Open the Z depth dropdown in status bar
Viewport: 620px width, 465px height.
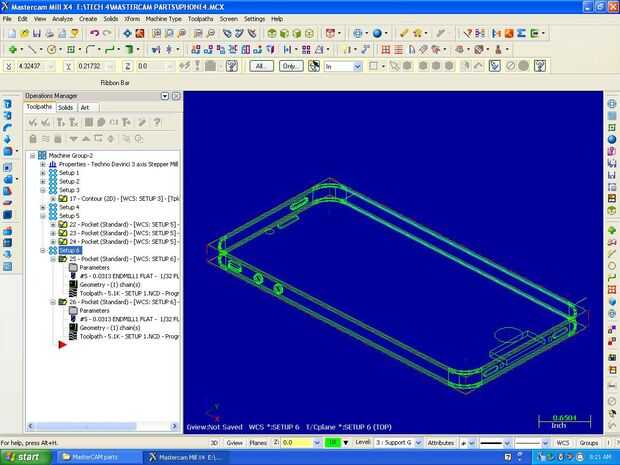(317, 443)
